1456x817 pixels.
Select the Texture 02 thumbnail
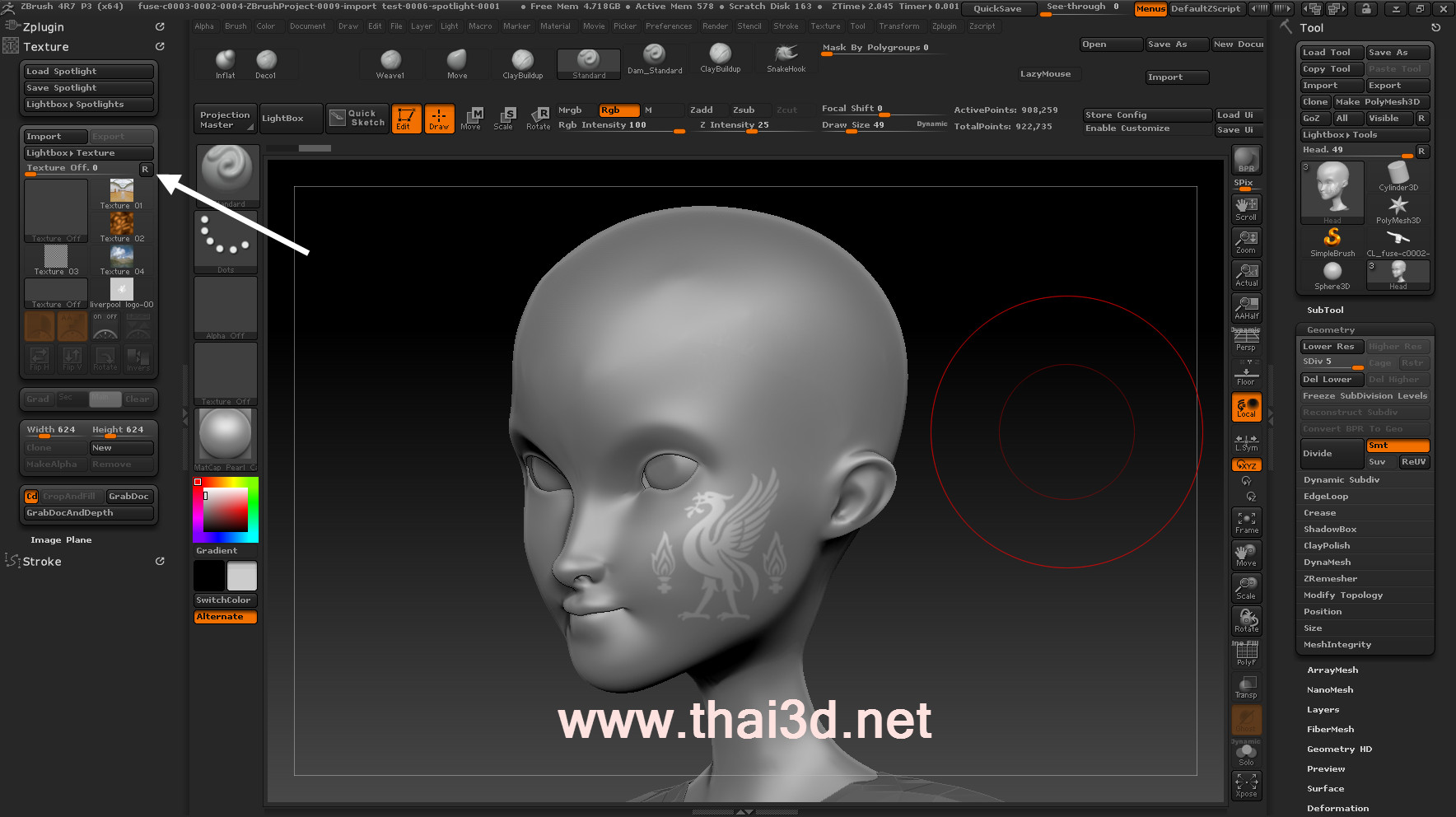pyautogui.click(x=122, y=226)
